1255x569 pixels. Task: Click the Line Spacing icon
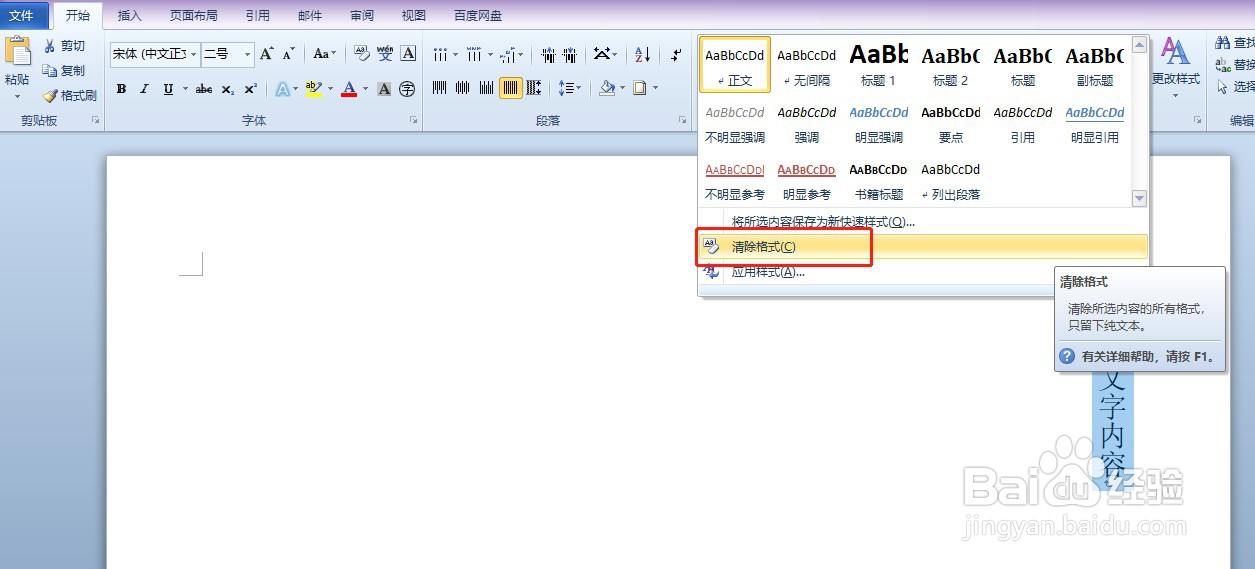pyautogui.click(x=566, y=88)
